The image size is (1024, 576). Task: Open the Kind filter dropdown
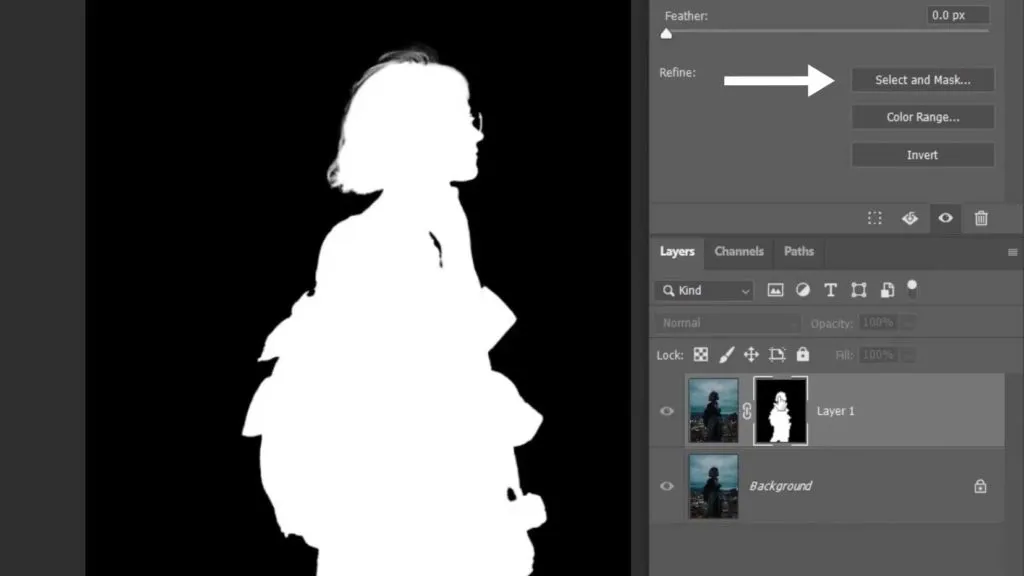[x=703, y=289]
